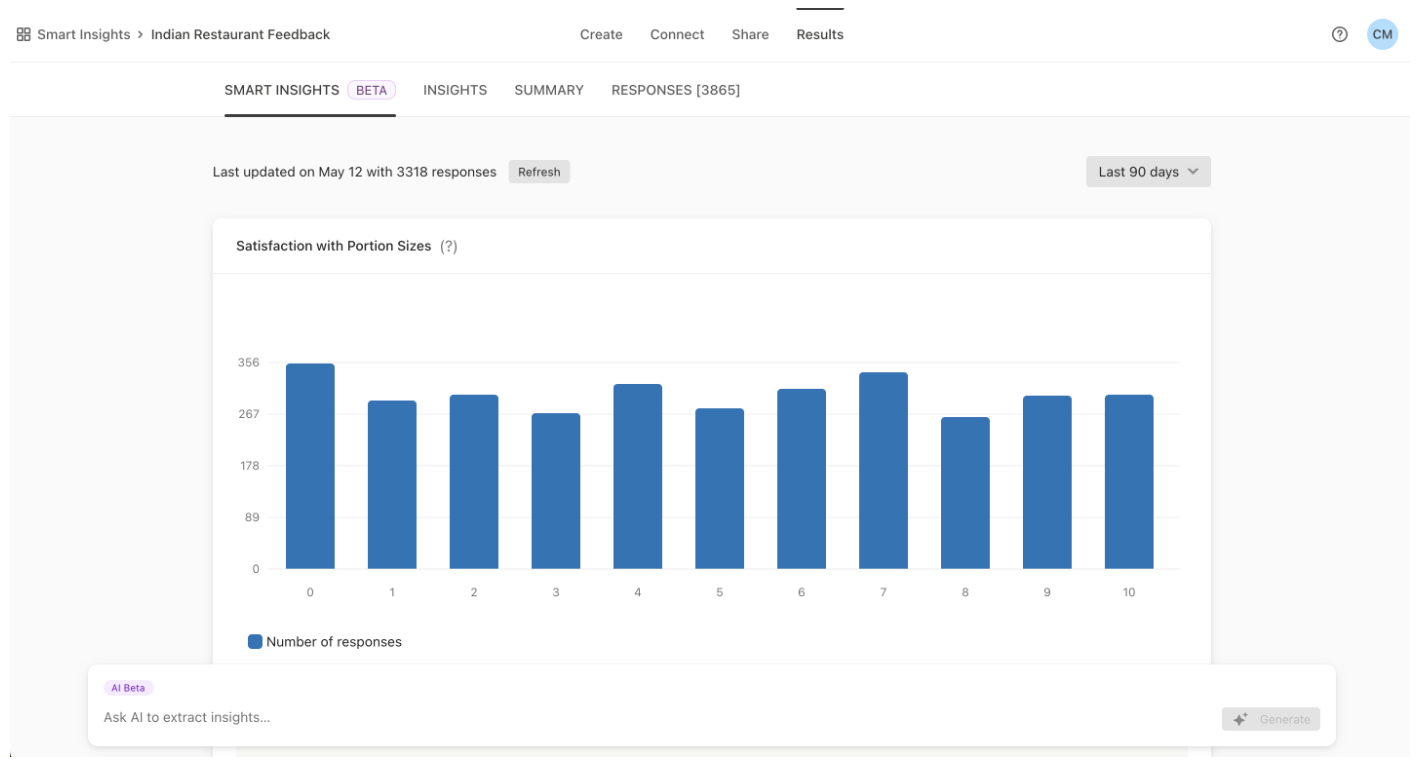Click the chart bar for score 1
This screenshot has height=764, width=1422.
click(392, 485)
